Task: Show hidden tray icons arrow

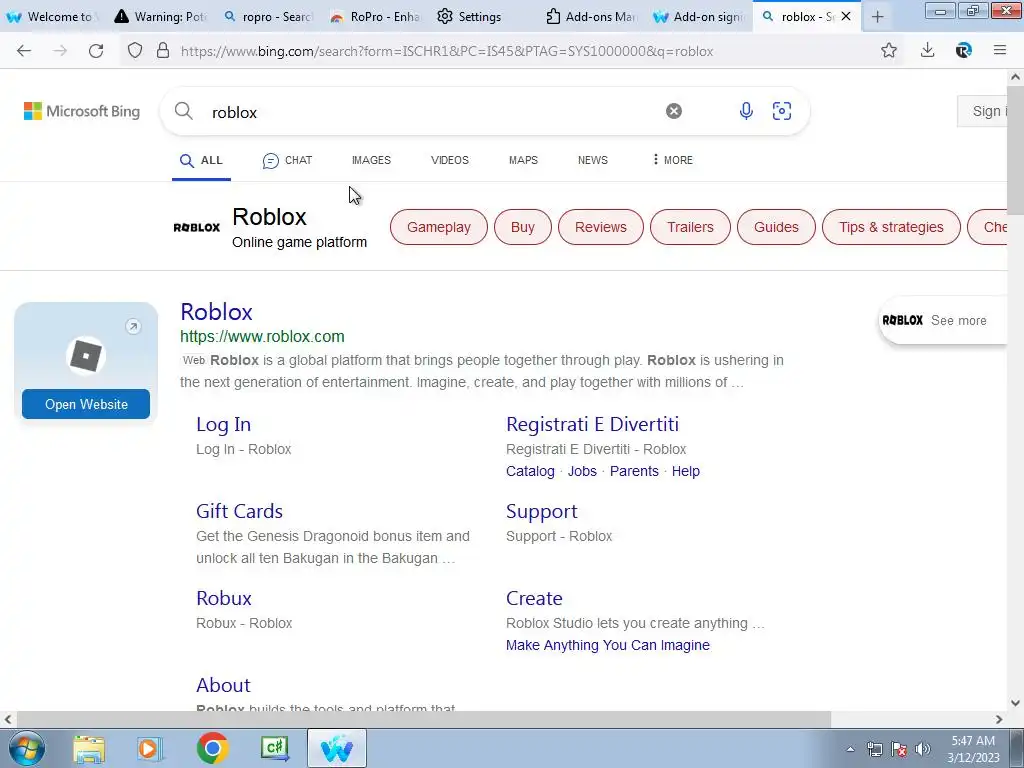Action: [850, 749]
